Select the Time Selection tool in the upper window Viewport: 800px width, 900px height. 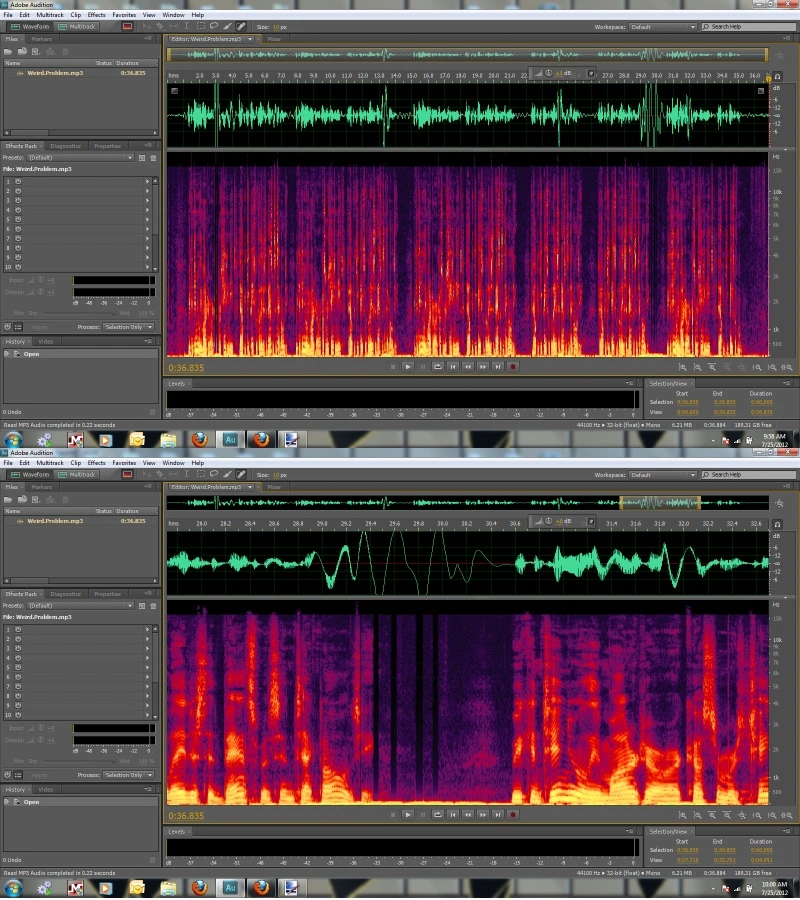point(187,26)
